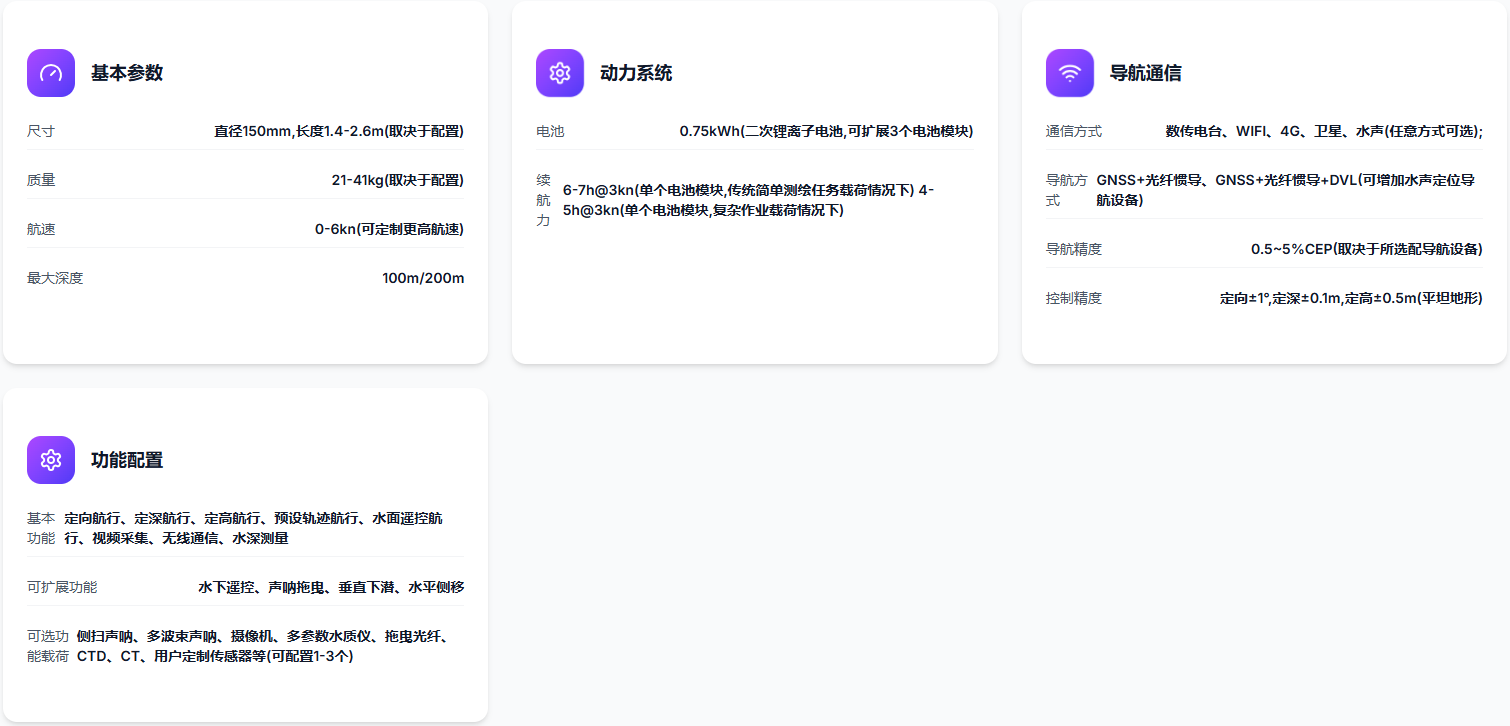
Task: Click the 21-41kg mass value text
Action: click(x=397, y=180)
